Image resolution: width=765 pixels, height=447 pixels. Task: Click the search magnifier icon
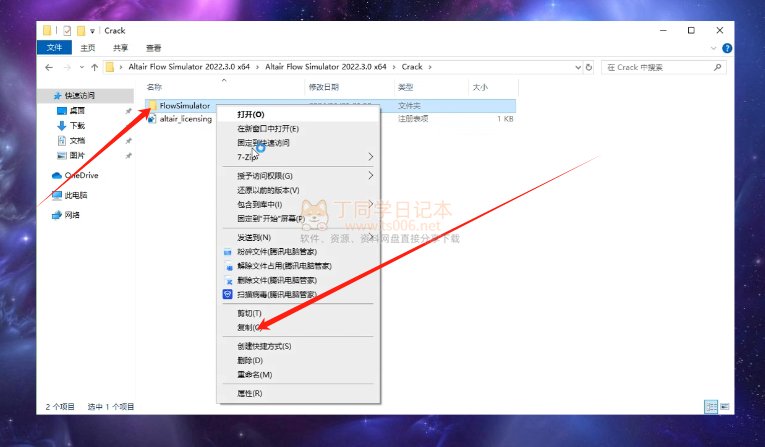[x=717, y=67]
